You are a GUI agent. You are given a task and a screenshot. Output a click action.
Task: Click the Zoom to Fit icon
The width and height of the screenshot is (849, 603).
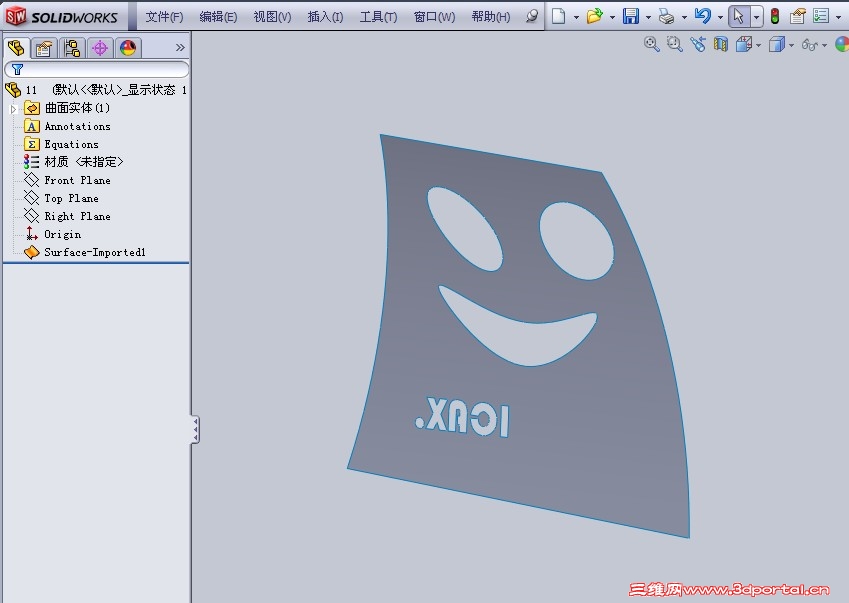tap(651, 44)
